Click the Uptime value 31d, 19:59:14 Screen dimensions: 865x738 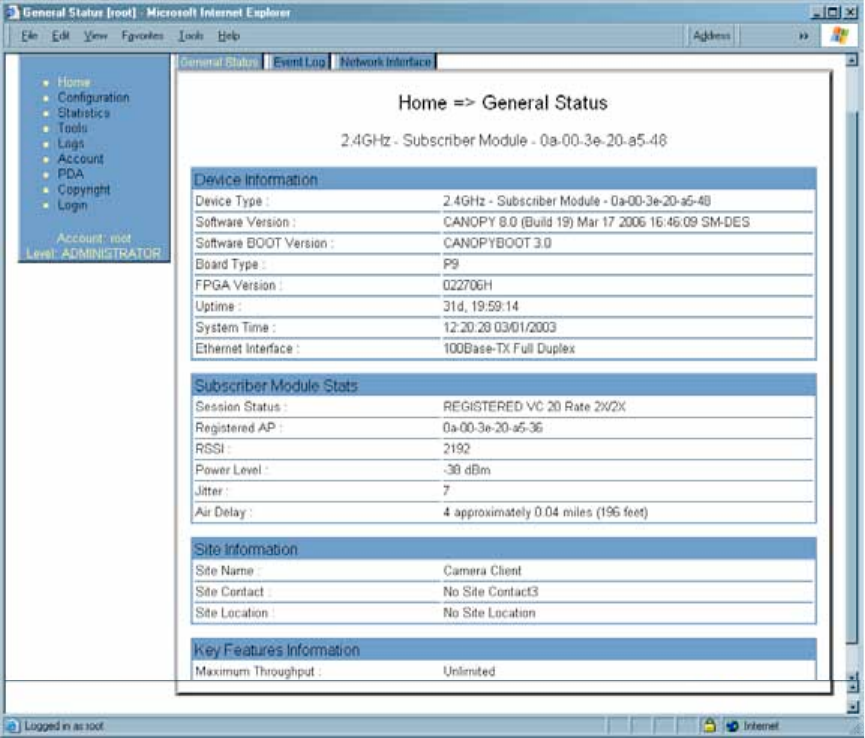click(481, 306)
